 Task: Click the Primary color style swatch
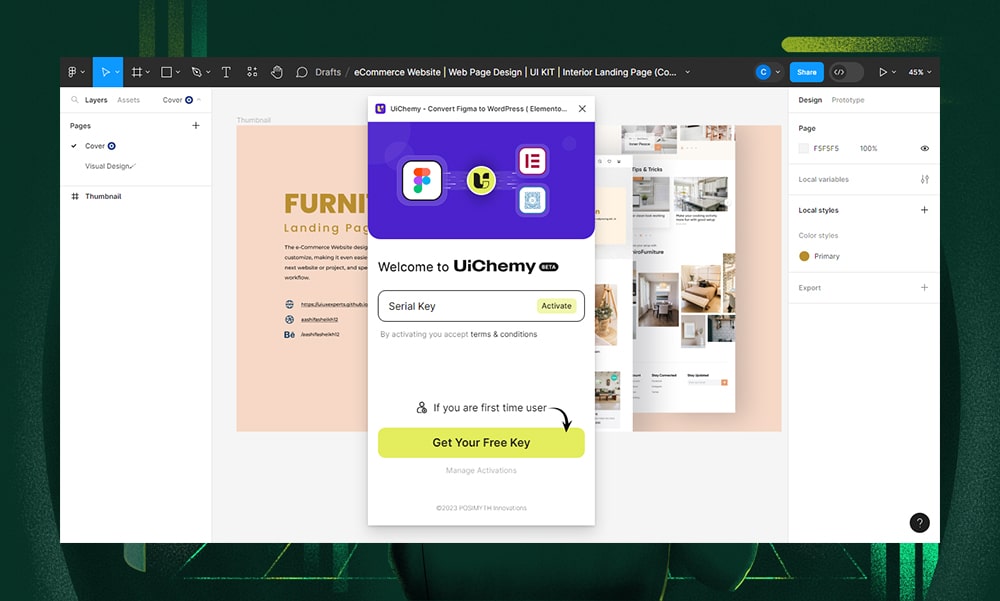coord(804,256)
